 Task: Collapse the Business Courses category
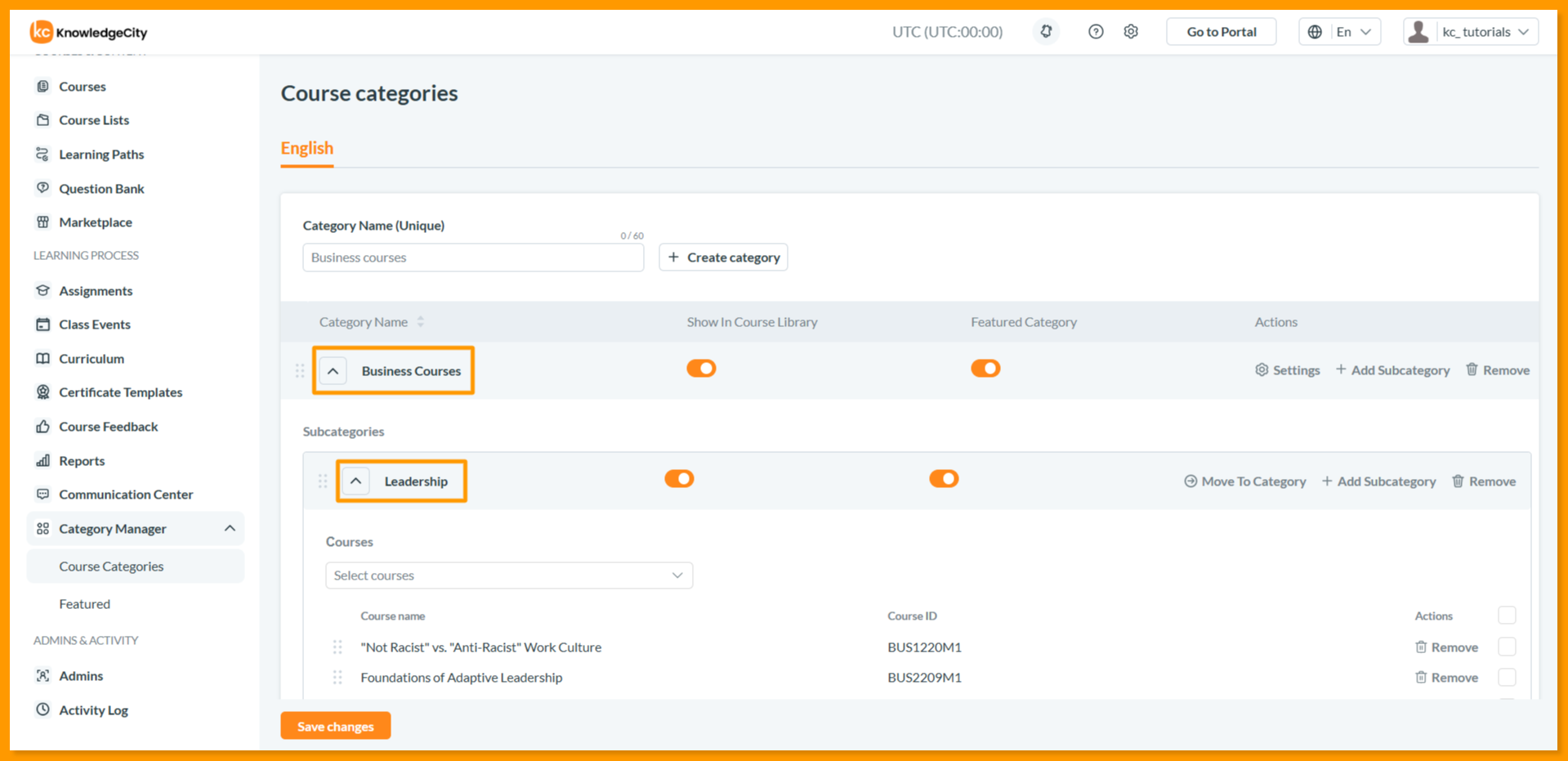[333, 371]
